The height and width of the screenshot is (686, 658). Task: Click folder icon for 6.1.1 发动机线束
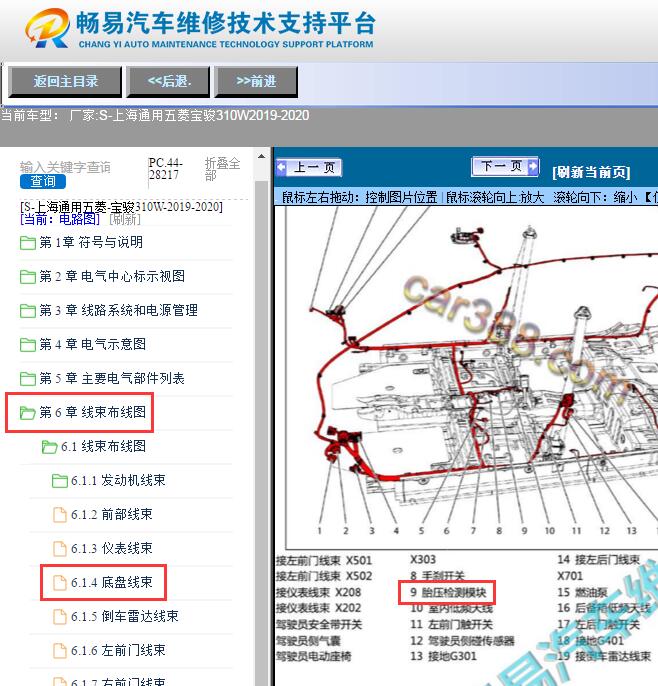coord(59,481)
